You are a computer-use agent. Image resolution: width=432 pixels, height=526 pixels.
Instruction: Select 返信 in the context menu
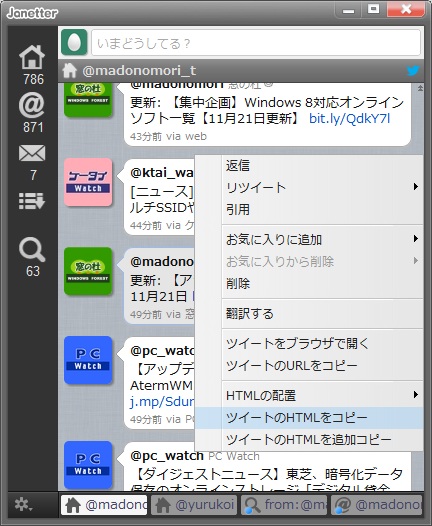[309, 166]
